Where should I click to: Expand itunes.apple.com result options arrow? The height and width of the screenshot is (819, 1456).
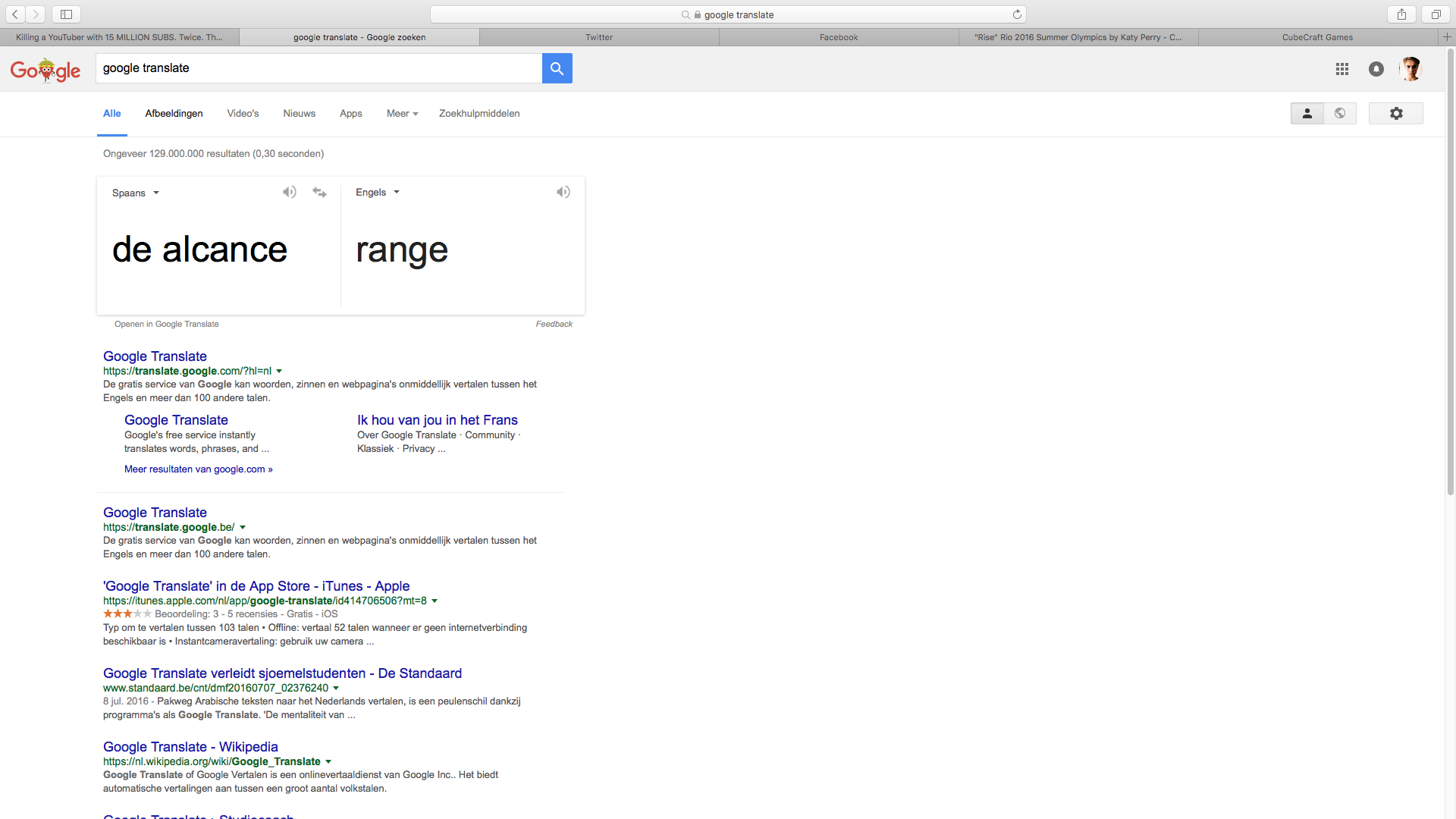(435, 601)
